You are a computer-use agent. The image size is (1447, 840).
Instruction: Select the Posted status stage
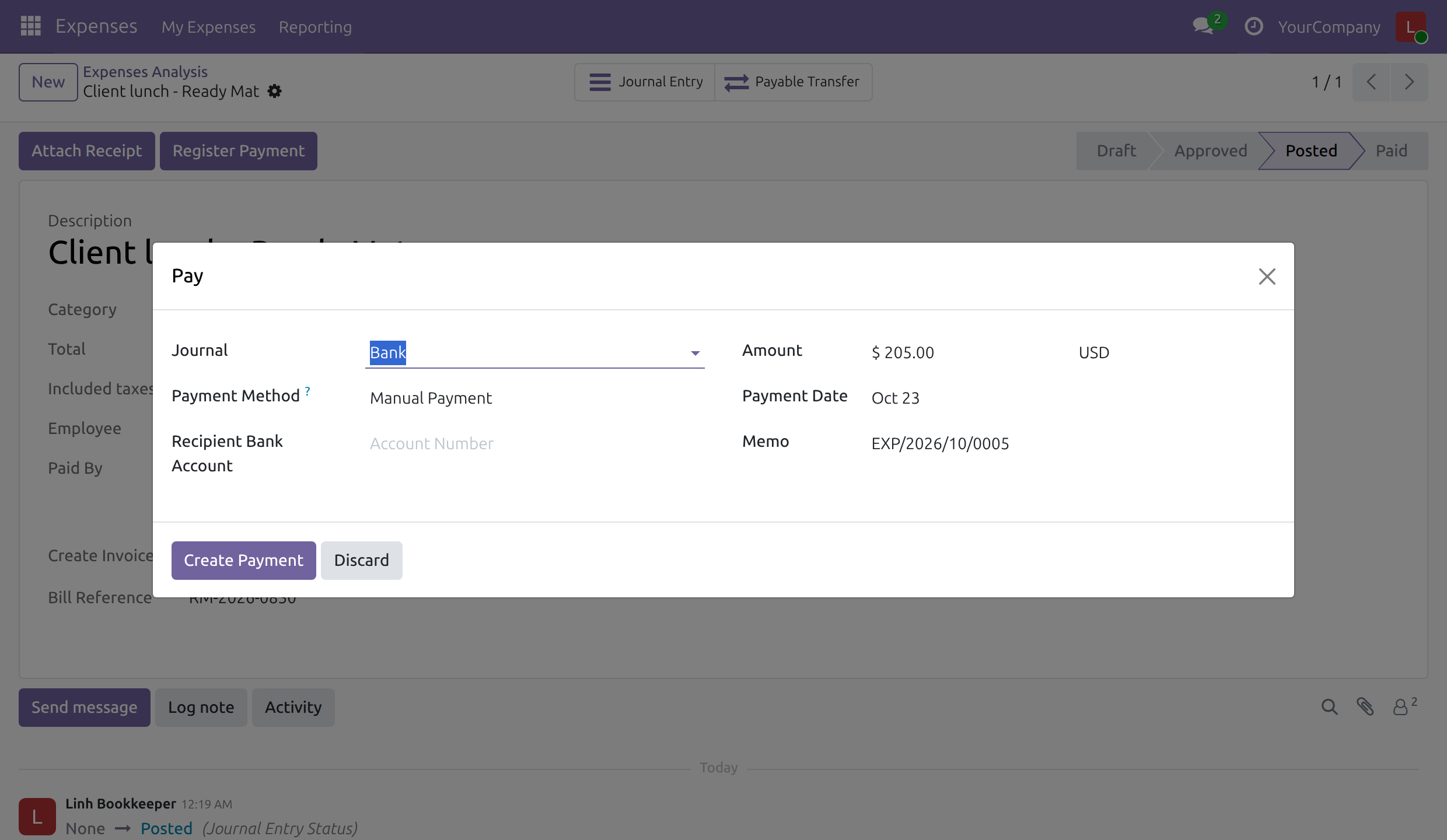pos(1311,150)
